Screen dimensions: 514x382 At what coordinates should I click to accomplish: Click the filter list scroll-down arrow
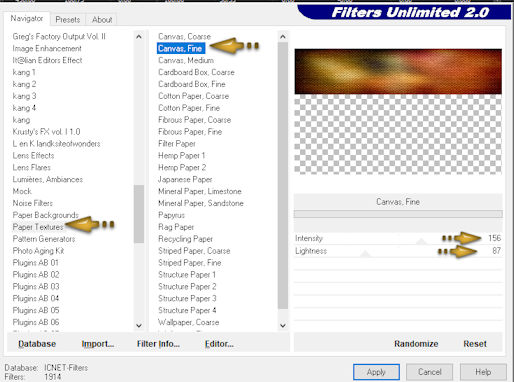point(283,325)
